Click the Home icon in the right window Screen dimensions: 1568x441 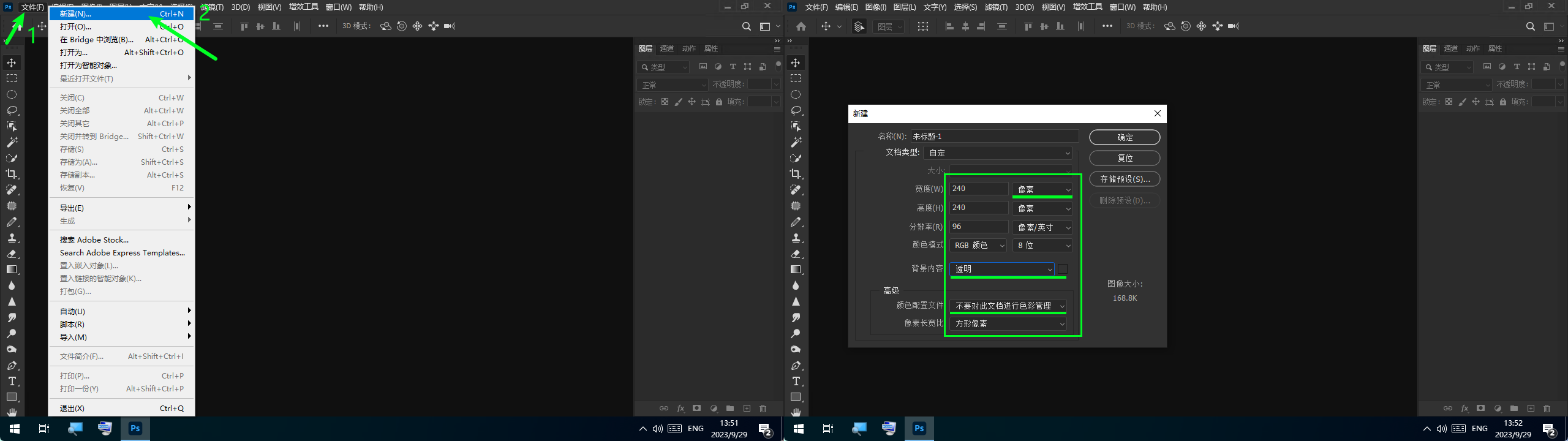tap(801, 26)
